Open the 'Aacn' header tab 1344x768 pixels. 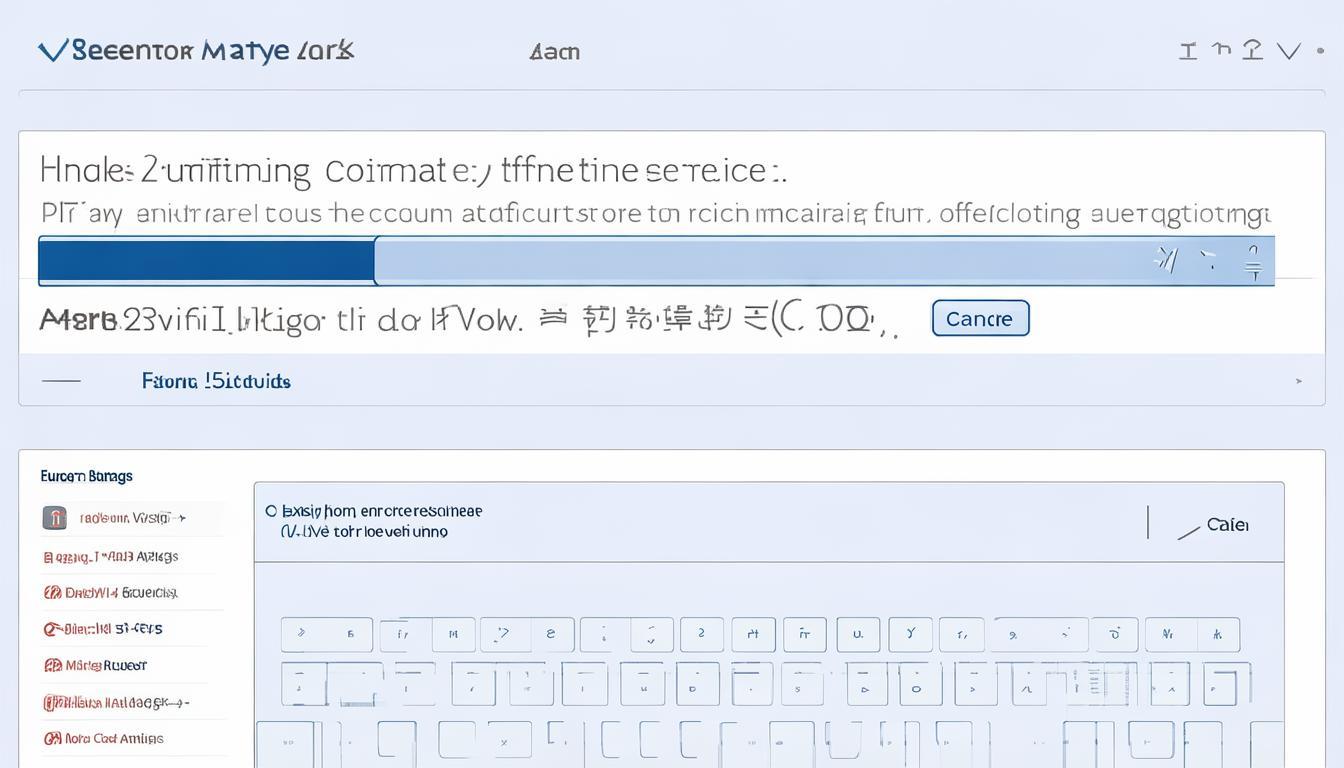(554, 52)
